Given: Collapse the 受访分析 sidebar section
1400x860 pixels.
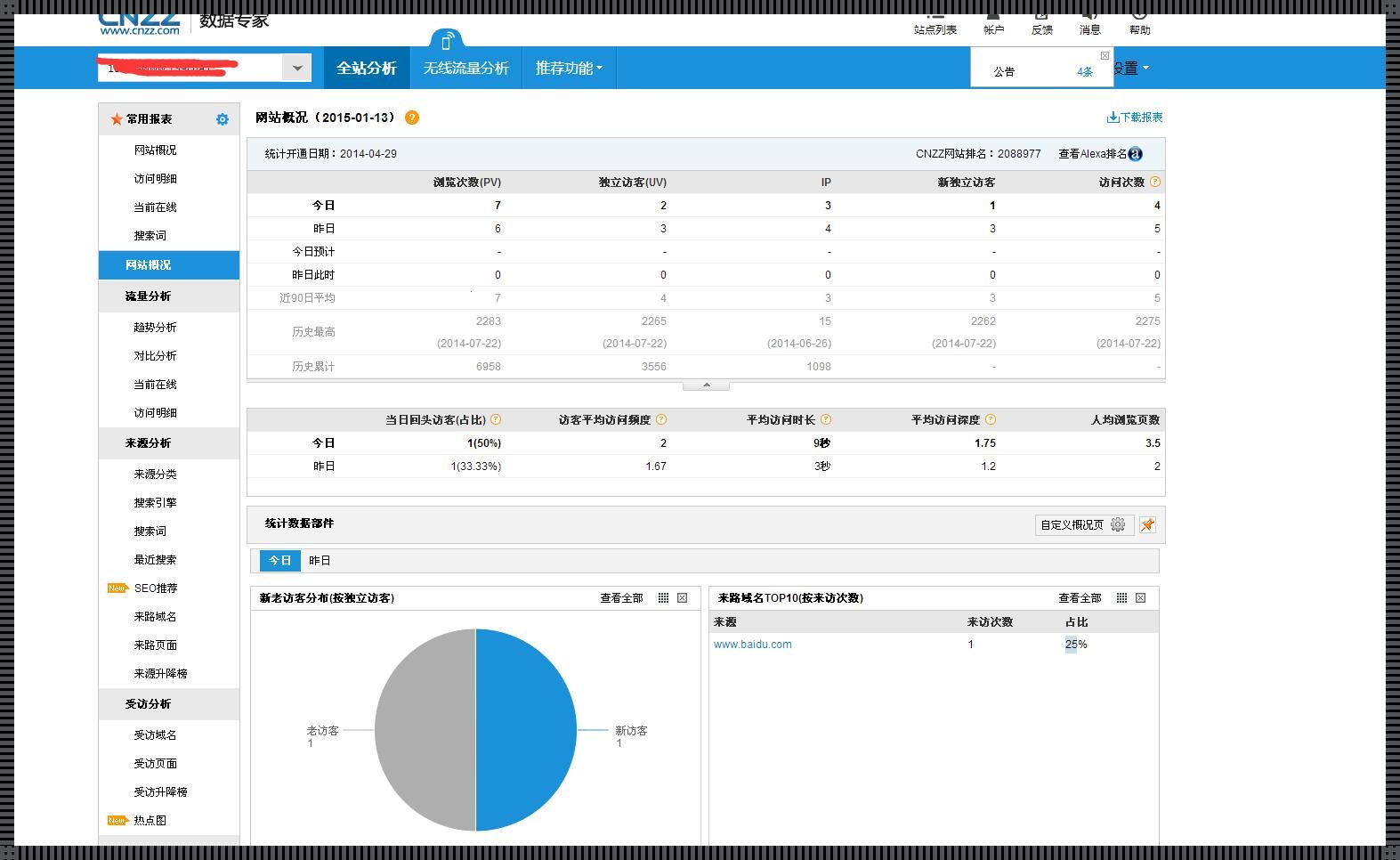Looking at the screenshot, I should (169, 704).
